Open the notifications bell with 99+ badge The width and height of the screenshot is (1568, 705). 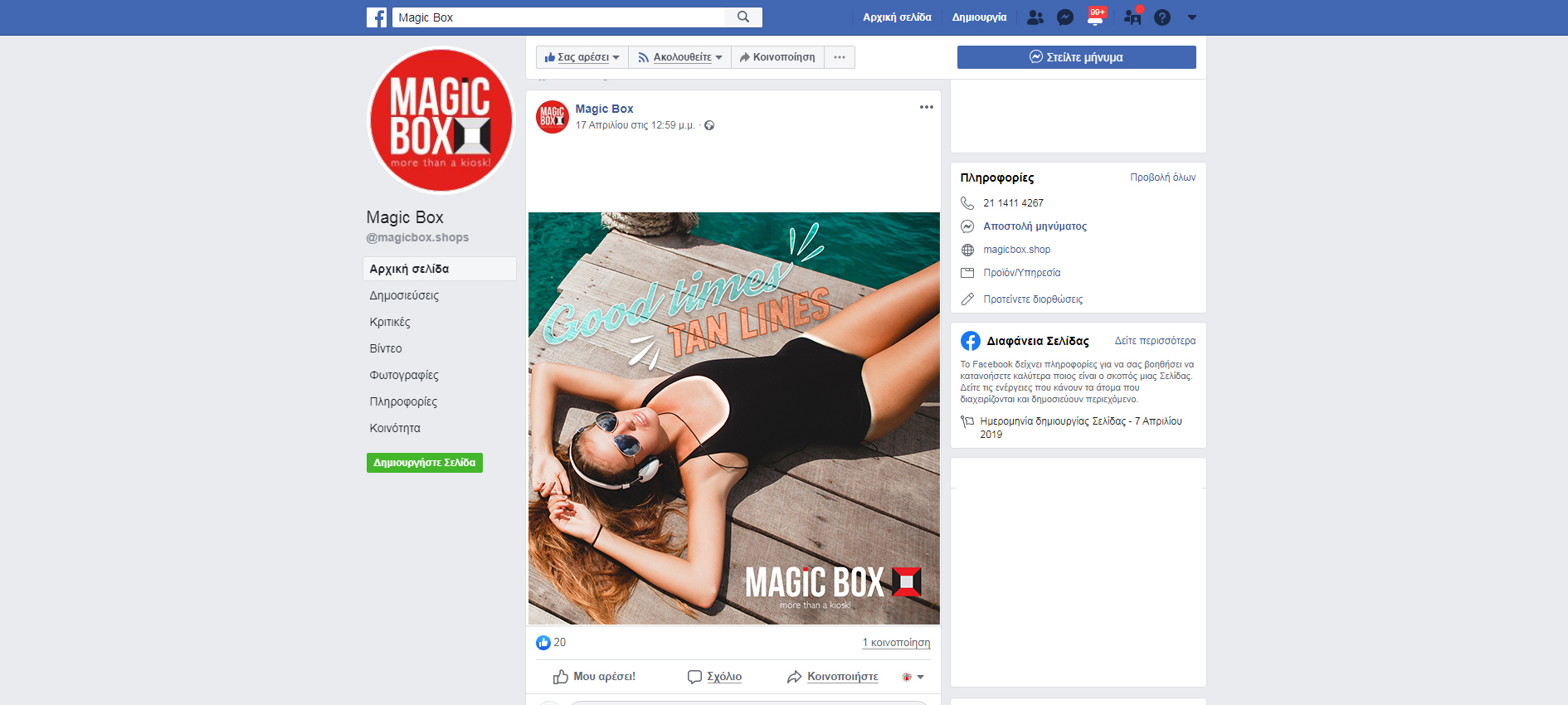(1096, 18)
